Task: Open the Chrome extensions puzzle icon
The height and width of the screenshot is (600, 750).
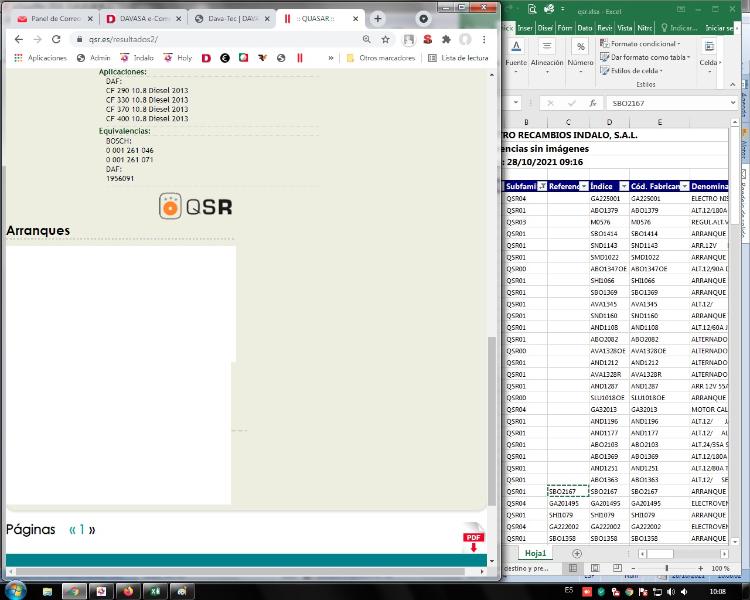Action: [446, 39]
